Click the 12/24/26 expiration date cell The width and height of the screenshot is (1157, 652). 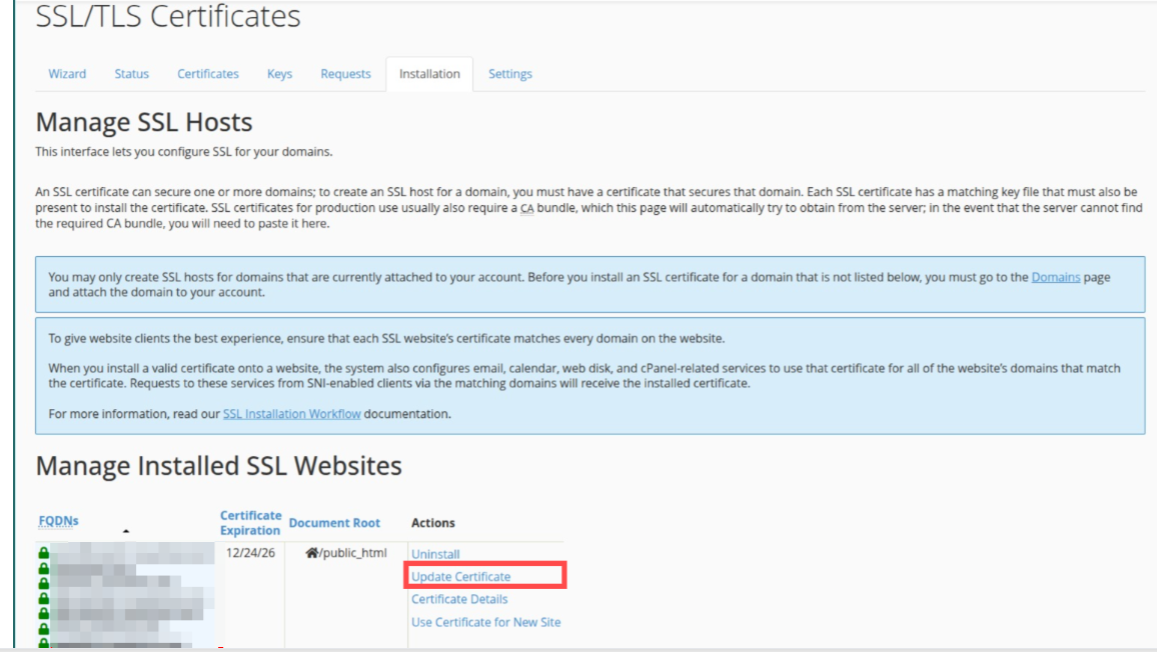250,552
